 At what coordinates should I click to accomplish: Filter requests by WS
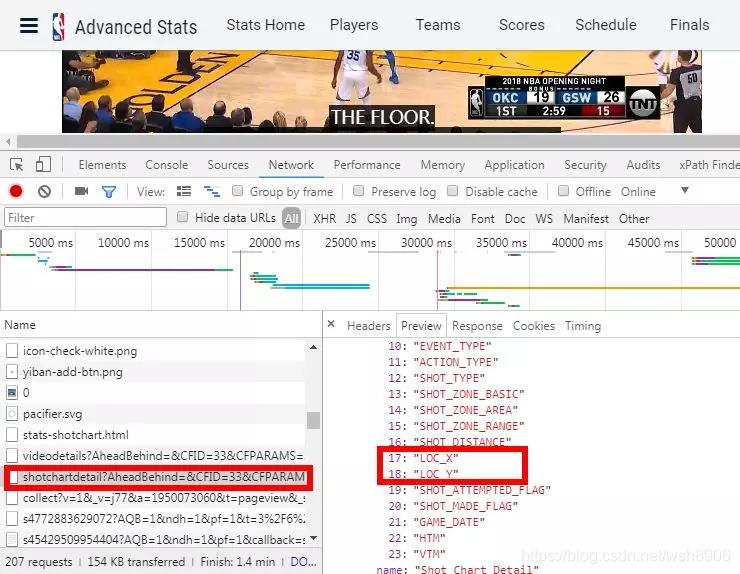(x=544, y=219)
